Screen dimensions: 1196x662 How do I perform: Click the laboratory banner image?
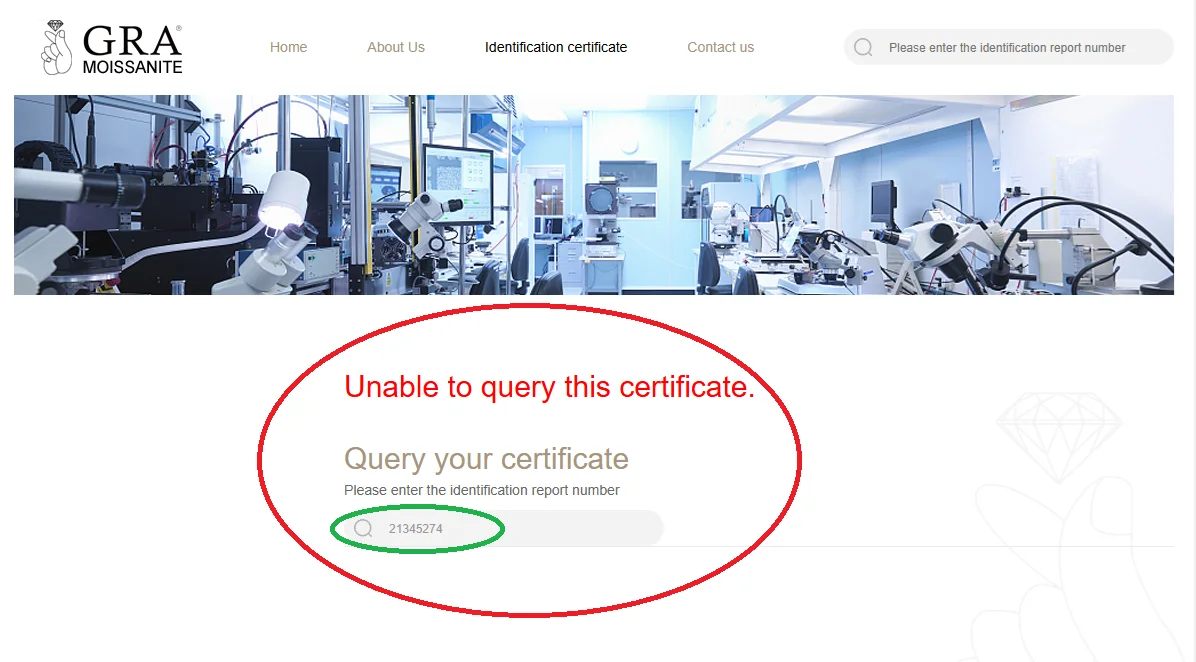[593, 194]
